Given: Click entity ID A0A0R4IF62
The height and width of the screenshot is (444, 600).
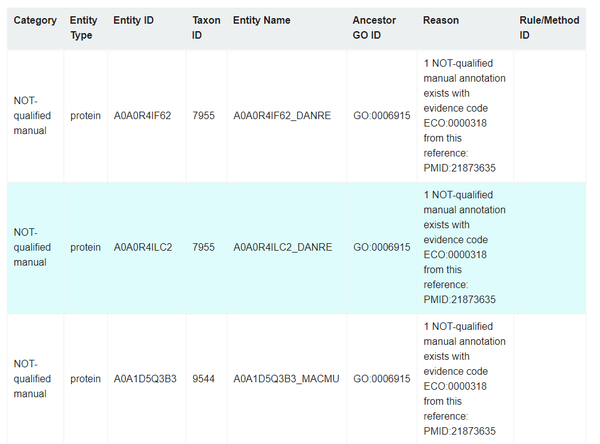Looking at the screenshot, I should tap(142, 115).
